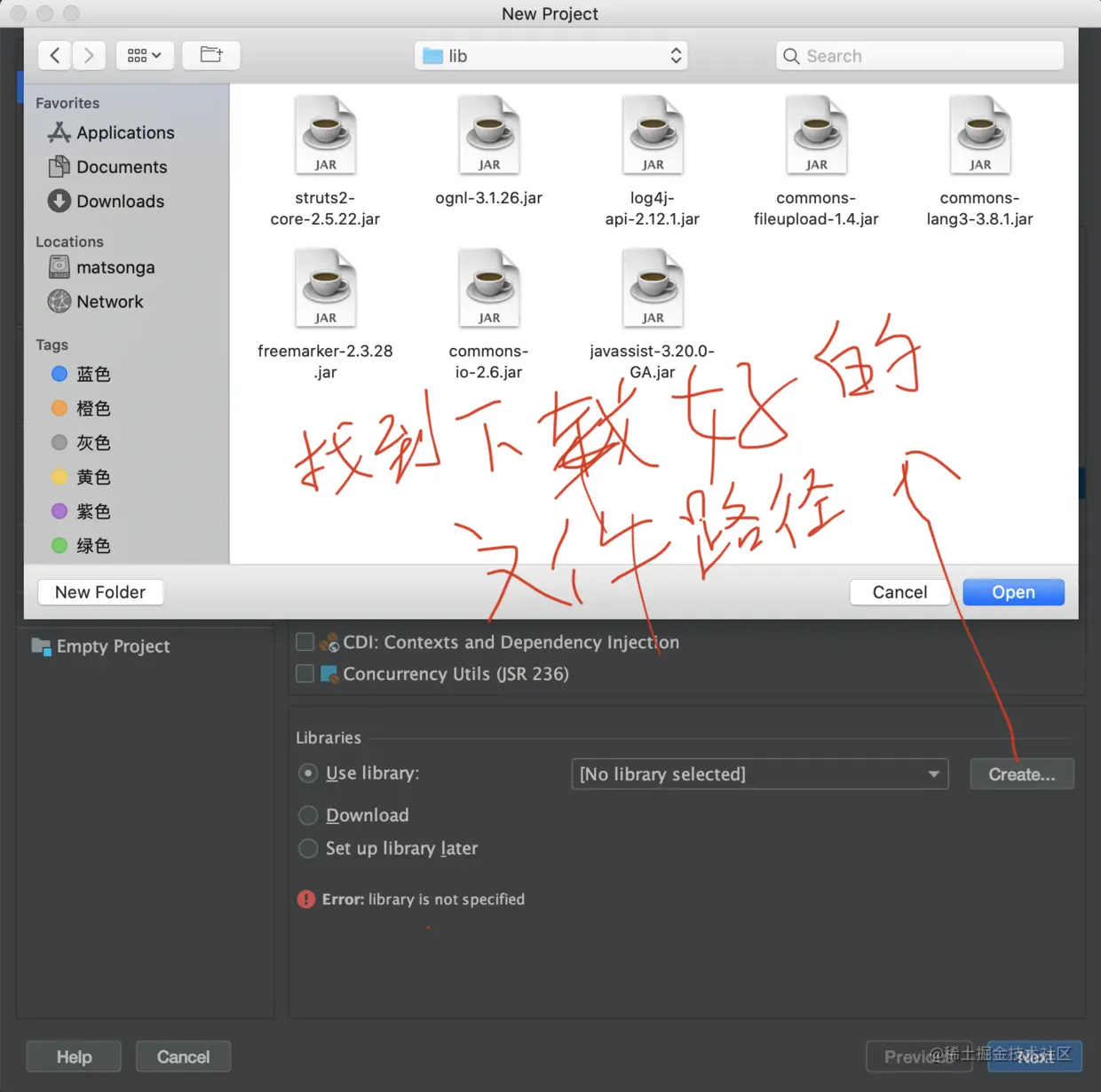Image resolution: width=1101 pixels, height=1092 pixels.
Task: Select struts2-core-2.5.22.jar file
Action: pos(325,161)
